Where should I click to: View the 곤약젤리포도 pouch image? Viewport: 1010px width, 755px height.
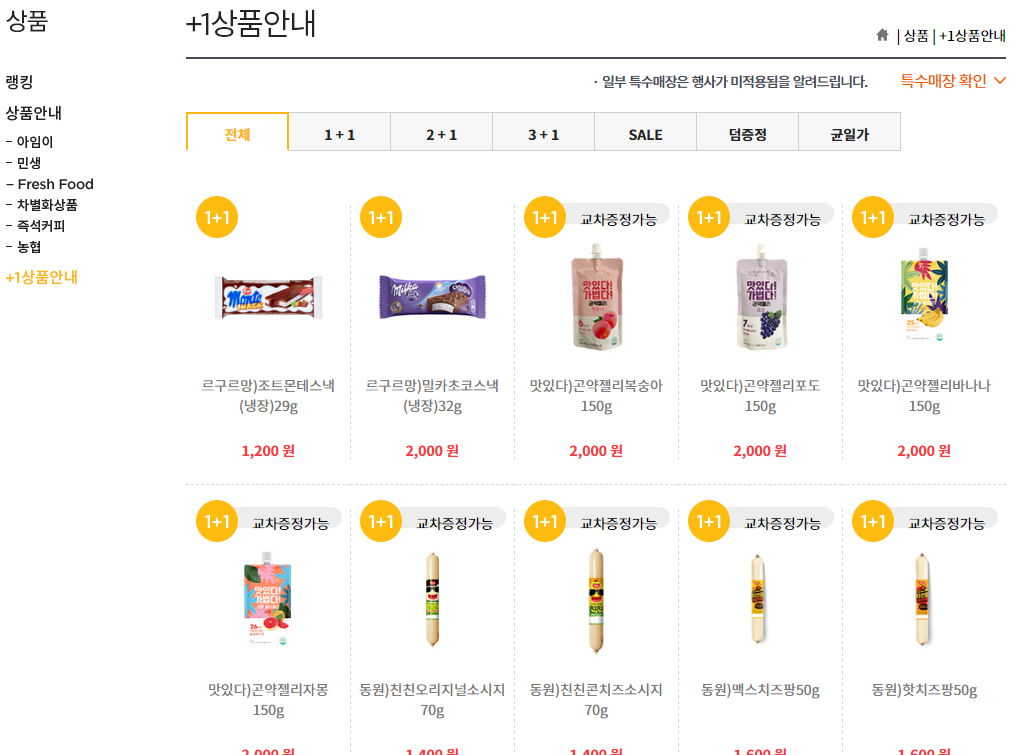(761, 298)
